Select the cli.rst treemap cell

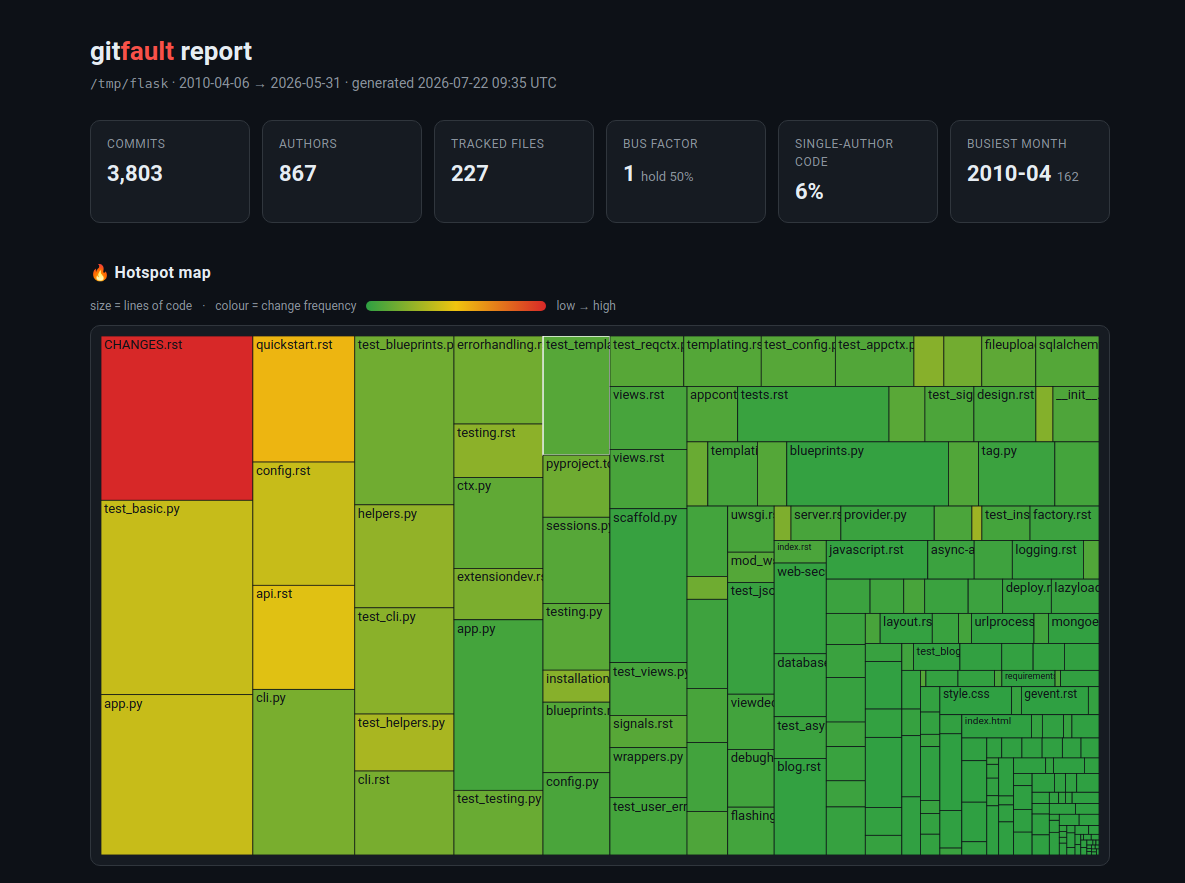(x=404, y=813)
